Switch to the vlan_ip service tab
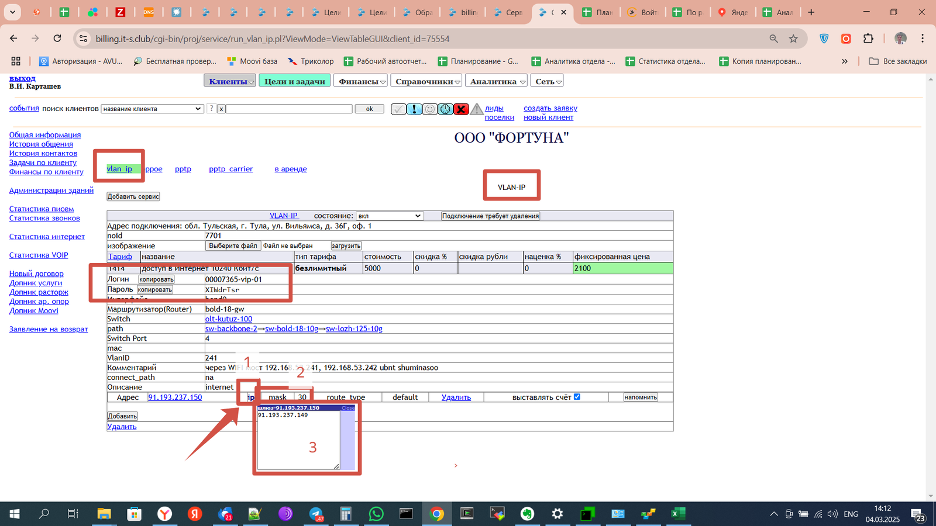Viewport: 936px width, 526px height. (119, 169)
